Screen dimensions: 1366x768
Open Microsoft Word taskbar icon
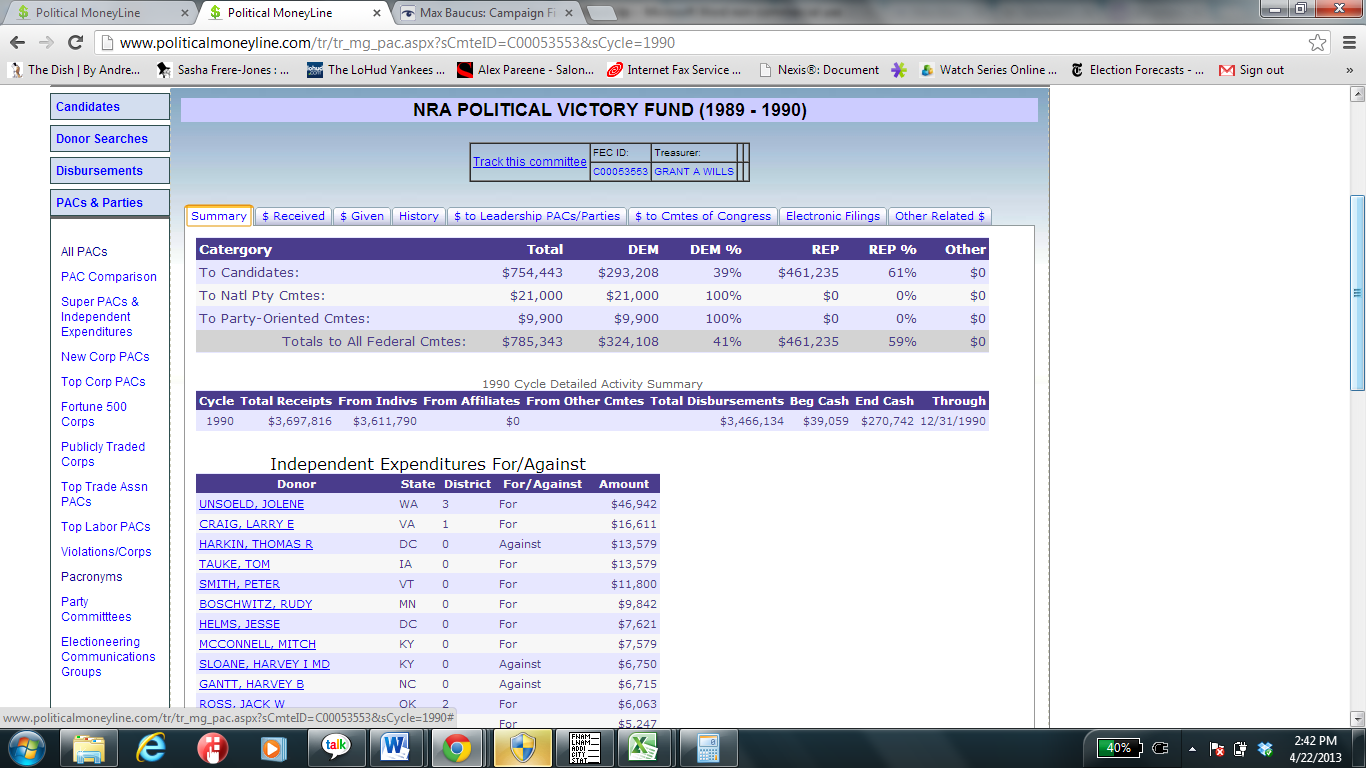point(396,748)
